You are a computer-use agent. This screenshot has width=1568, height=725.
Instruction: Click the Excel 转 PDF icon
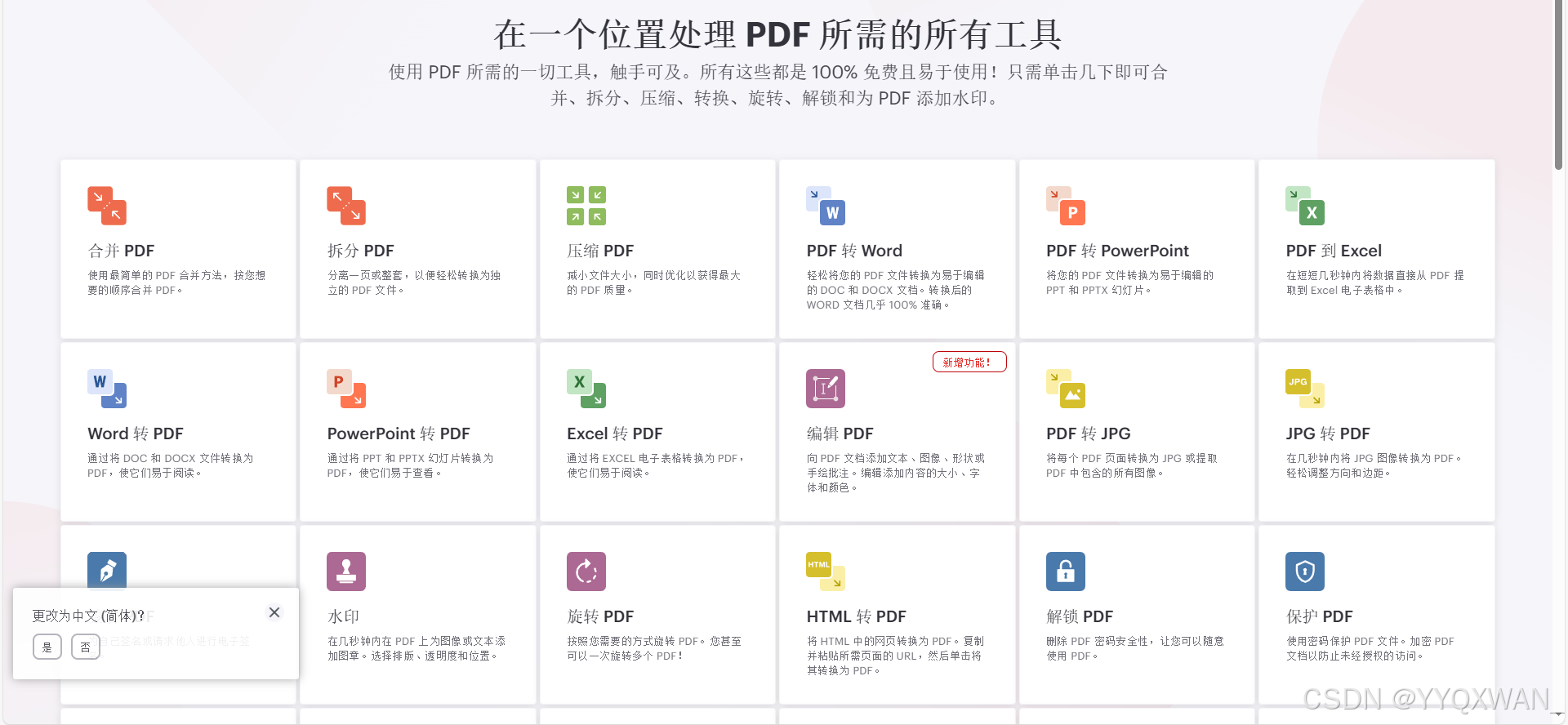click(x=586, y=389)
